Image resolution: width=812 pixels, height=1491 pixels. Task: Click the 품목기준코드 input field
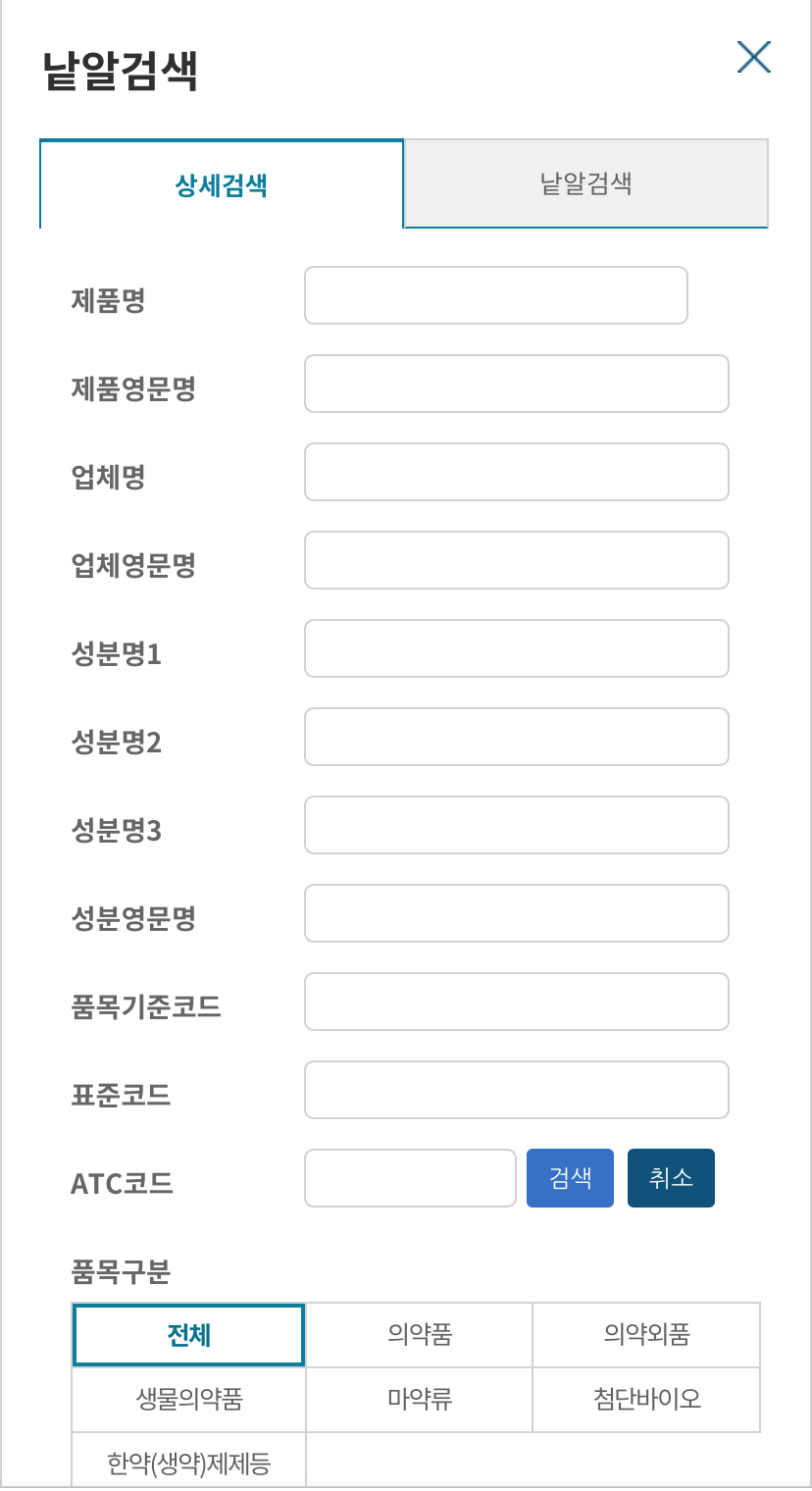pyautogui.click(x=516, y=1002)
